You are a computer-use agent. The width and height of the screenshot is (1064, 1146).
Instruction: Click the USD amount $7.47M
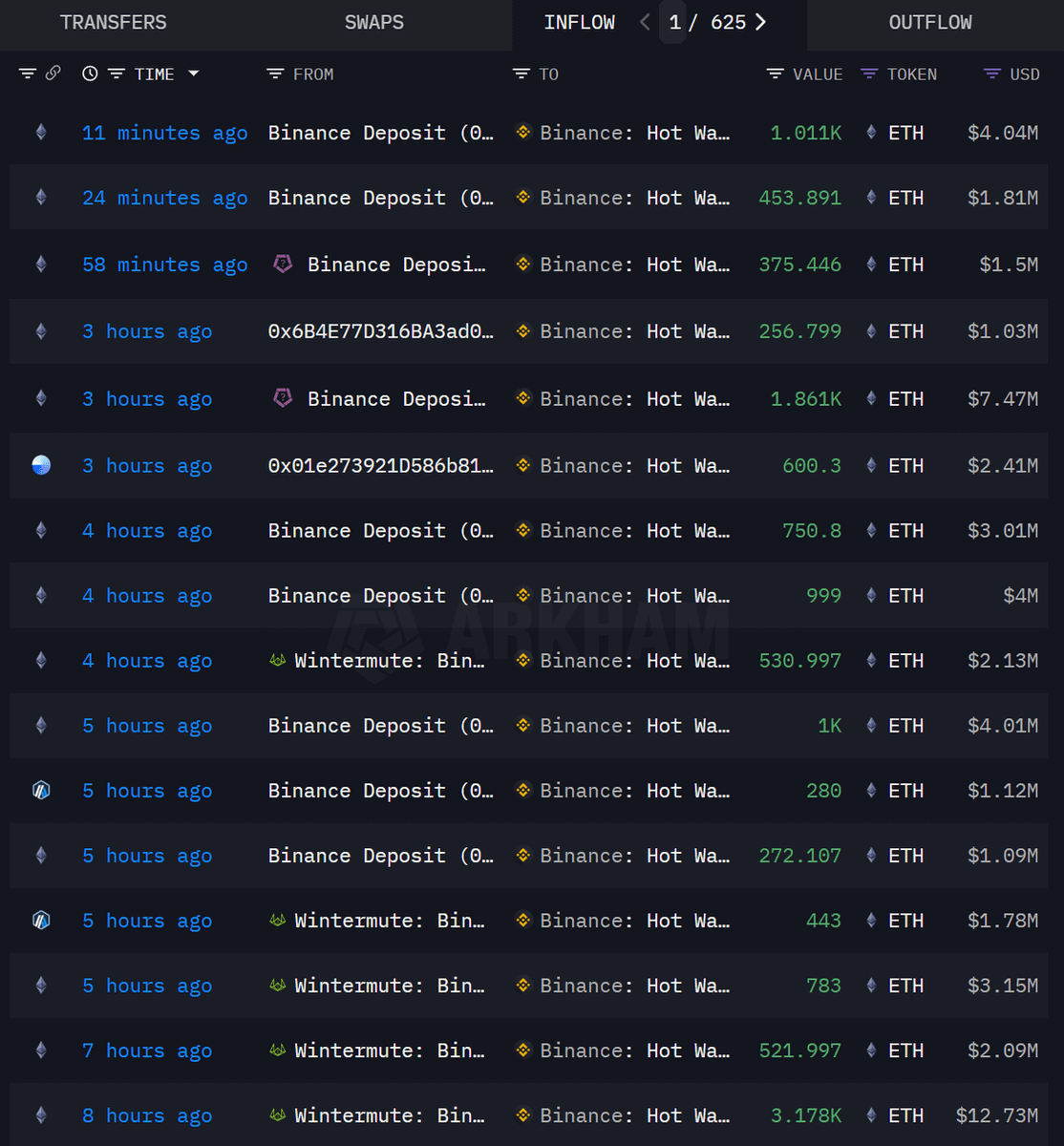click(x=1003, y=399)
